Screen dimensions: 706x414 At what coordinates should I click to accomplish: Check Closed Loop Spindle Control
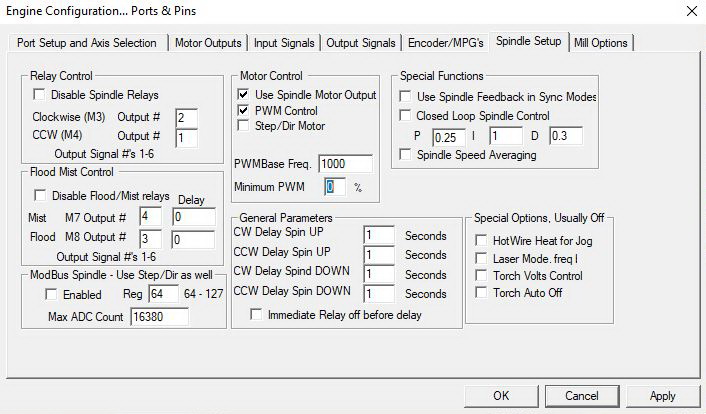click(405, 115)
